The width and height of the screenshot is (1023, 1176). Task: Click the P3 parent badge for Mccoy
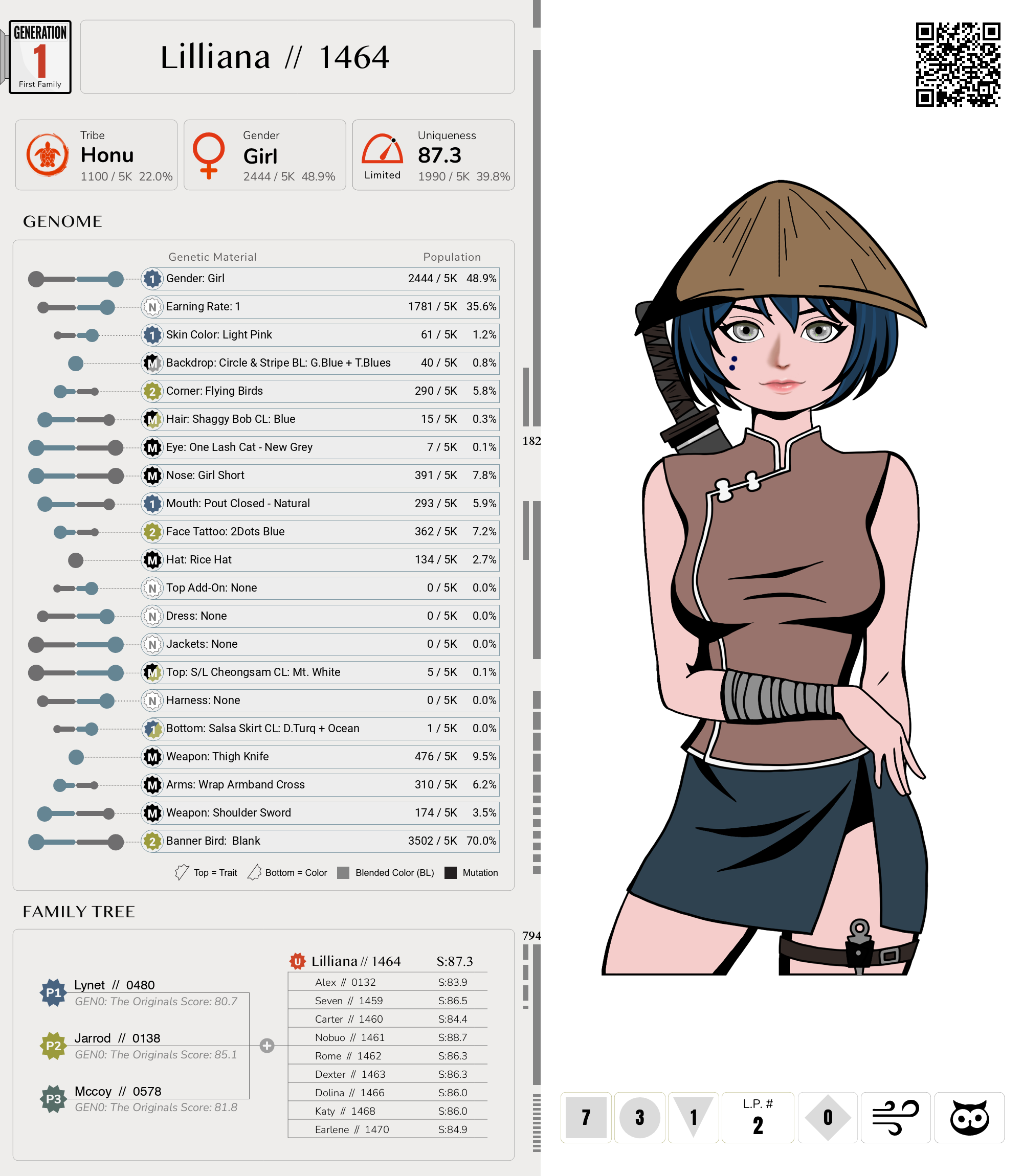click(x=53, y=1098)
